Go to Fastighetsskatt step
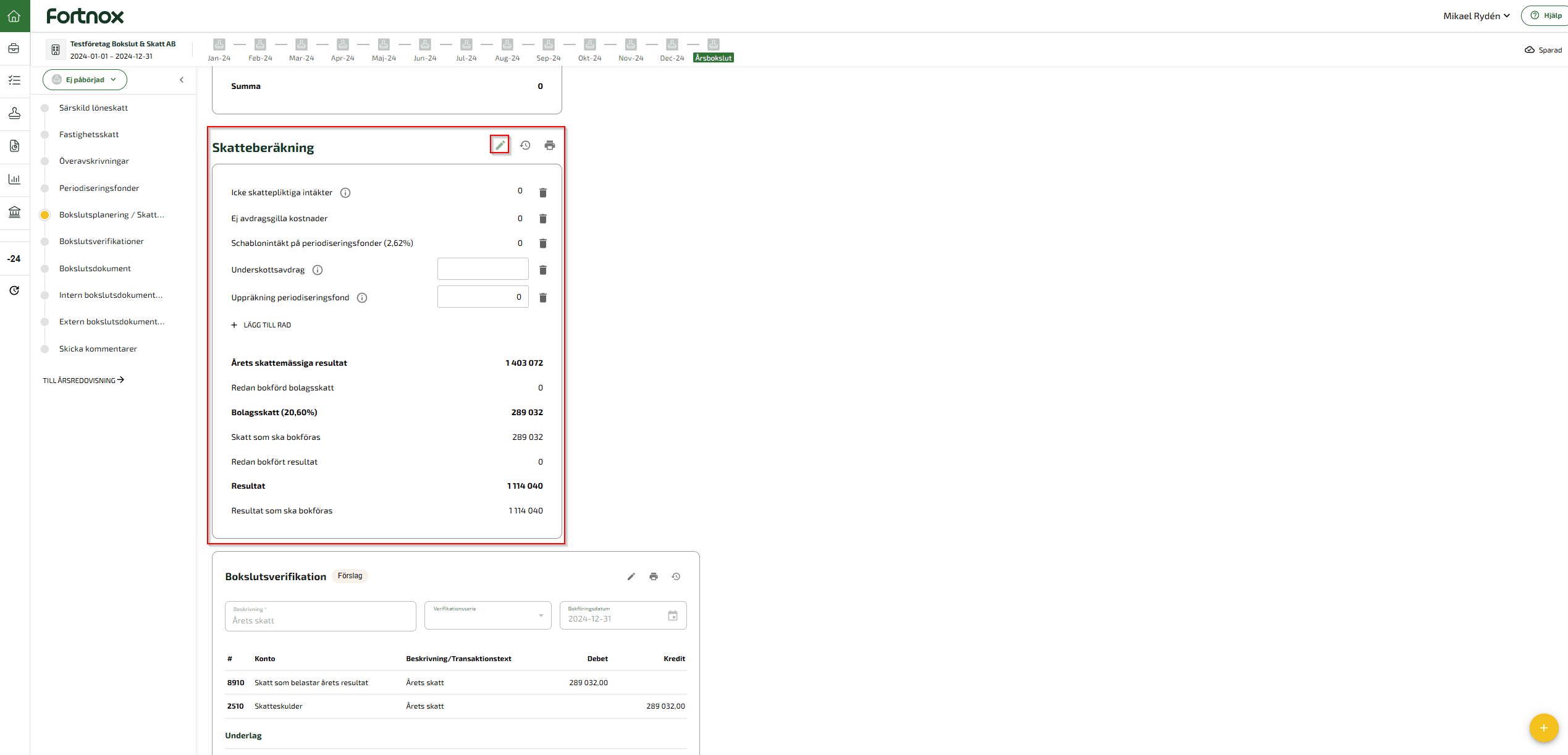Screen dimensions: 1568x755 pos(89,135)
